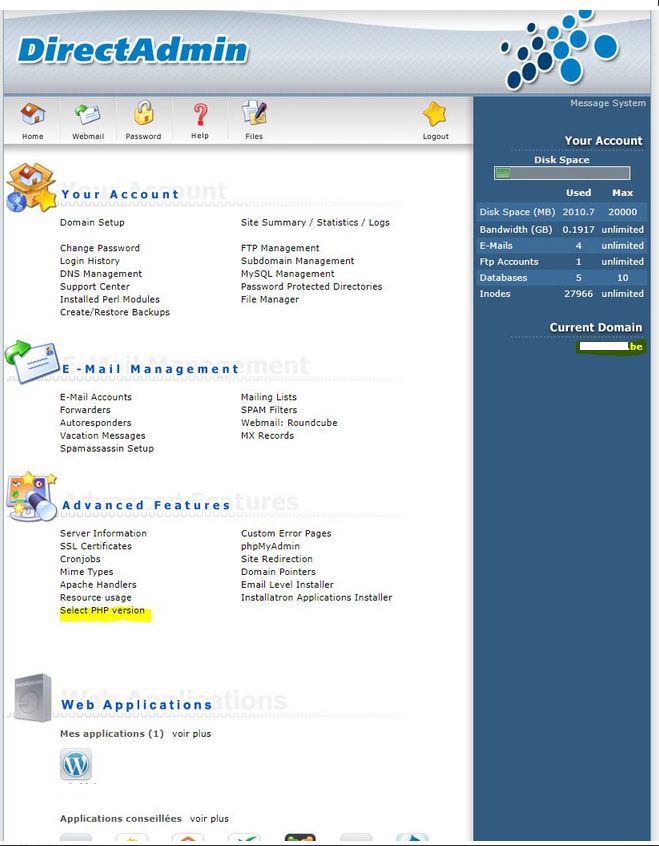Open Forwarders link
The height and width of the screenshot is (846, 659).
(85, 410)
